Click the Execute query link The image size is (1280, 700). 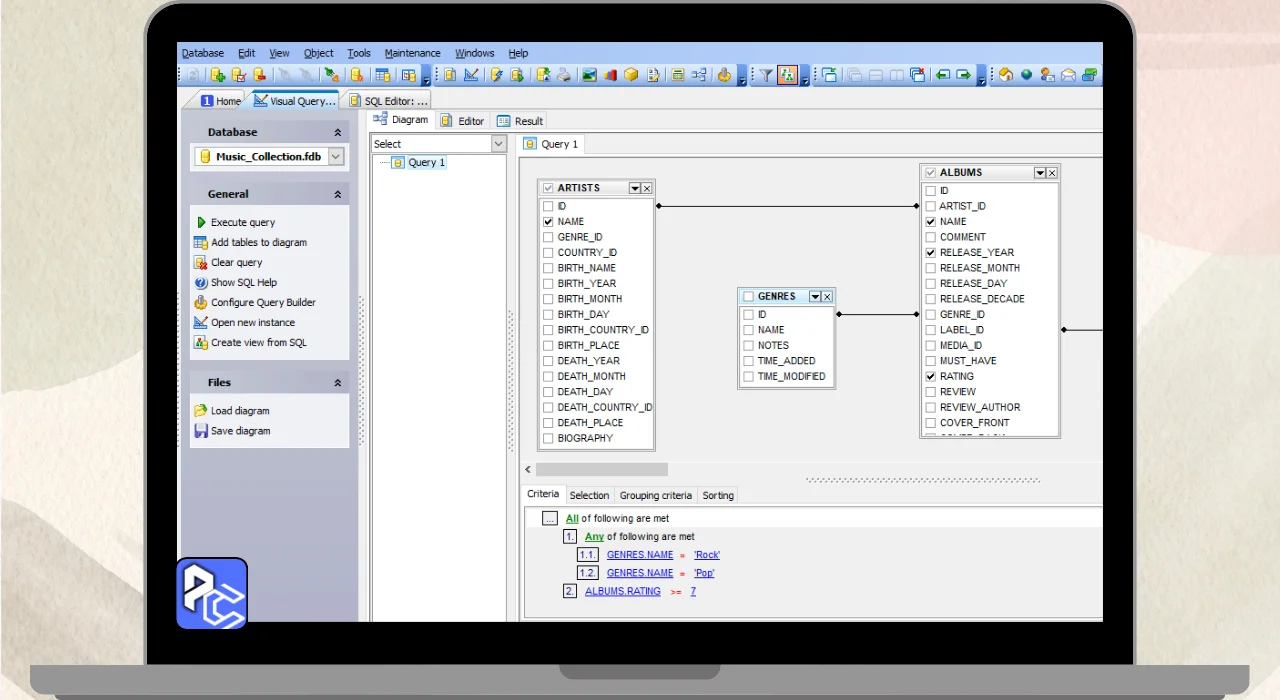tap(242, 223)
